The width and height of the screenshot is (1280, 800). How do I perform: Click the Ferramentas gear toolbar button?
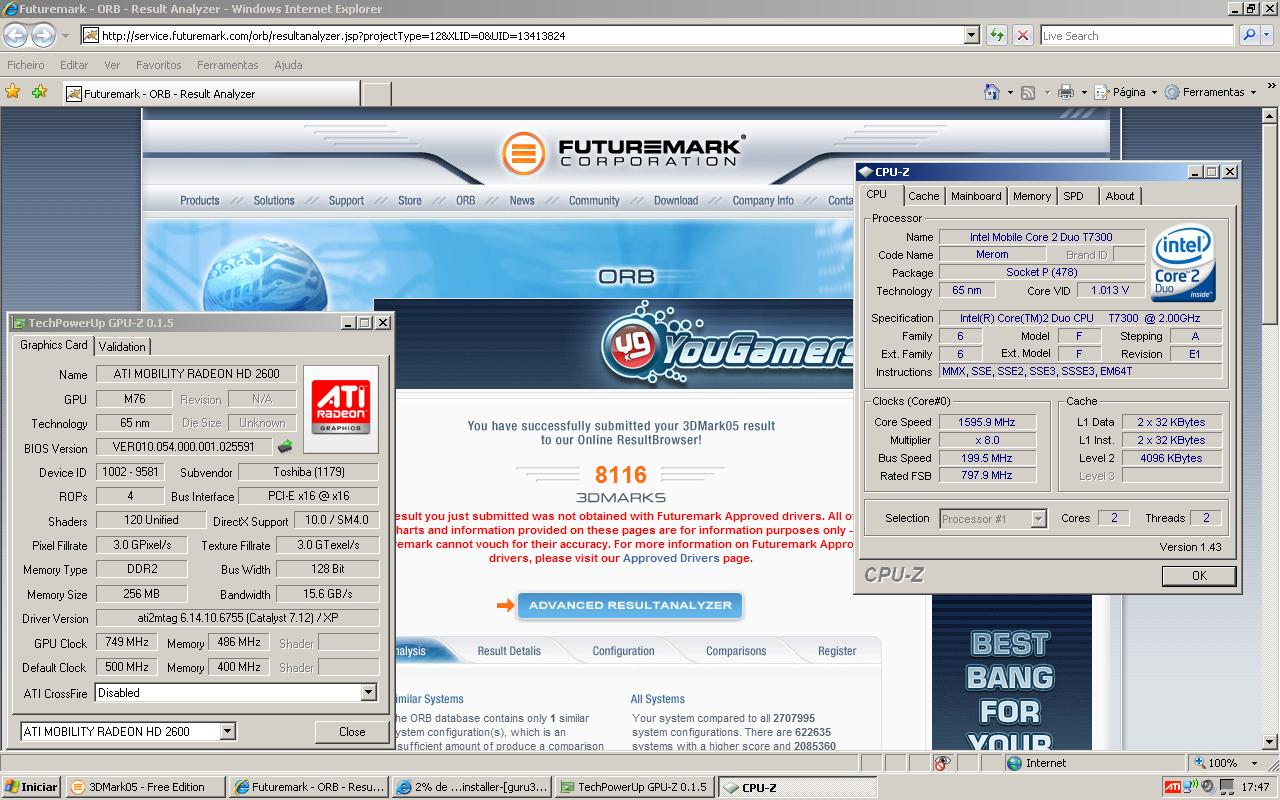[1210, 92]
